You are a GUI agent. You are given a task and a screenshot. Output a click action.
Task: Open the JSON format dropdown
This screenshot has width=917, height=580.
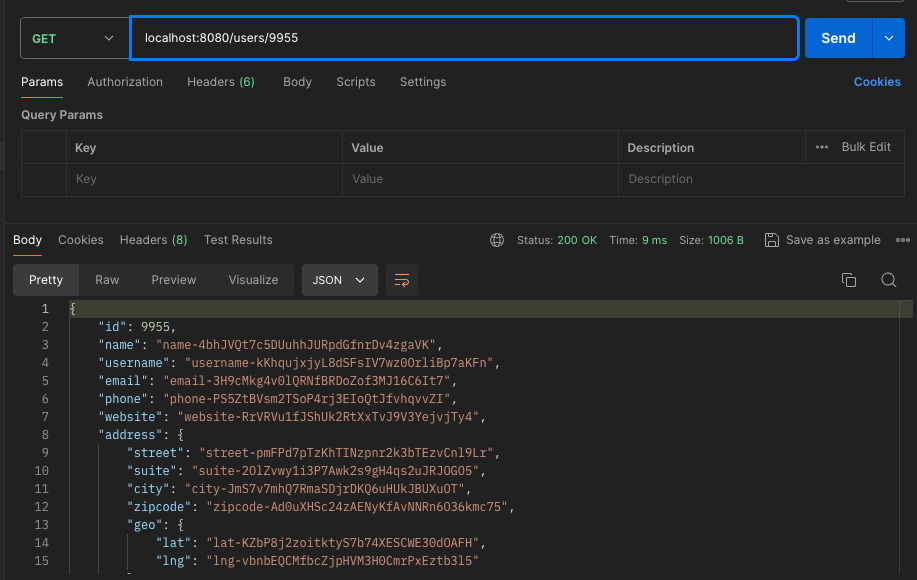pos(339,280)
